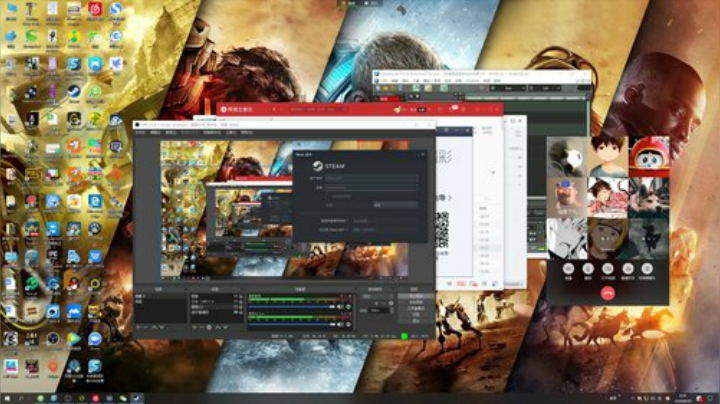The image size is (720, 404).
Task: Open source properties with the Sources gear icon
Action: 209,327
